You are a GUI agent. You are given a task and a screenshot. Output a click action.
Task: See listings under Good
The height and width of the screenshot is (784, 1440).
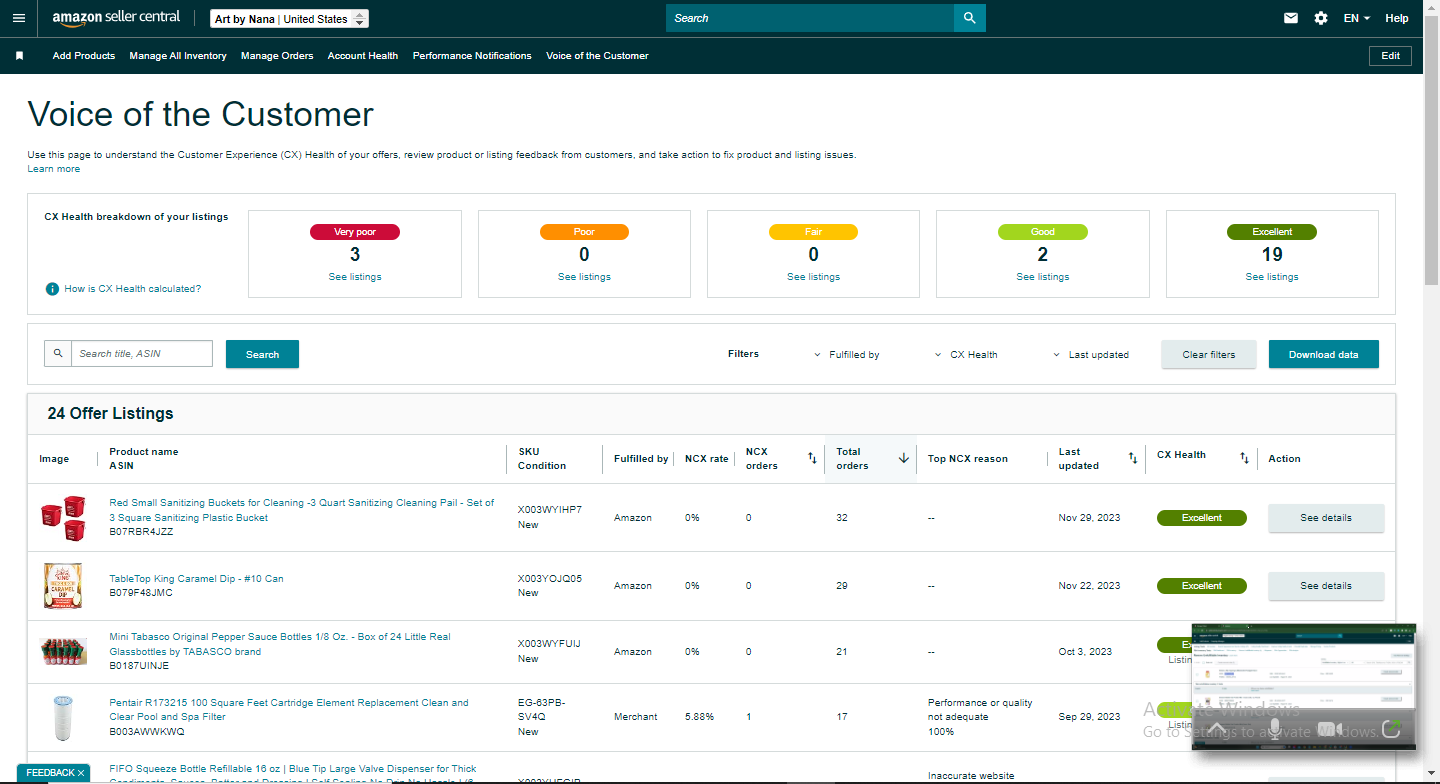coord(1042,277)
